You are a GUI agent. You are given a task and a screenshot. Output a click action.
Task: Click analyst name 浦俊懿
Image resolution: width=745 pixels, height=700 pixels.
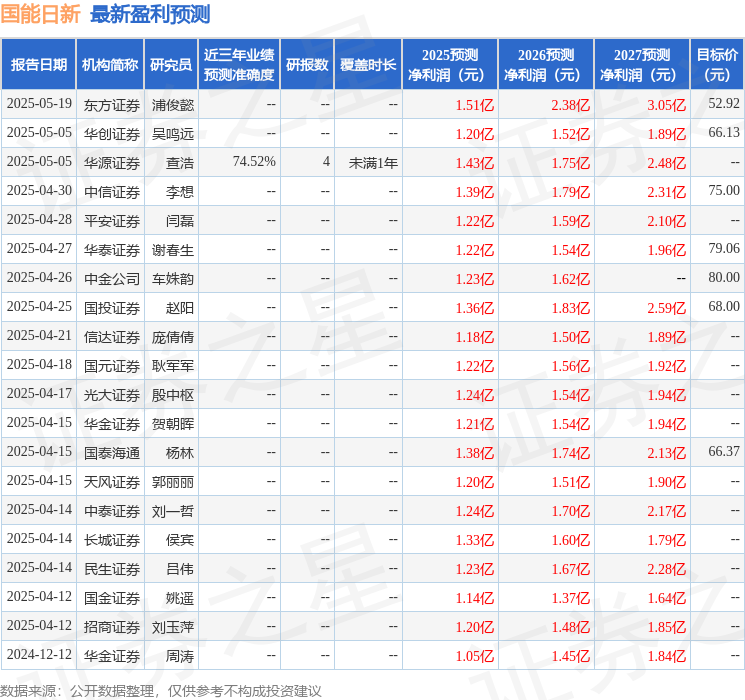[x=173, y=105]
